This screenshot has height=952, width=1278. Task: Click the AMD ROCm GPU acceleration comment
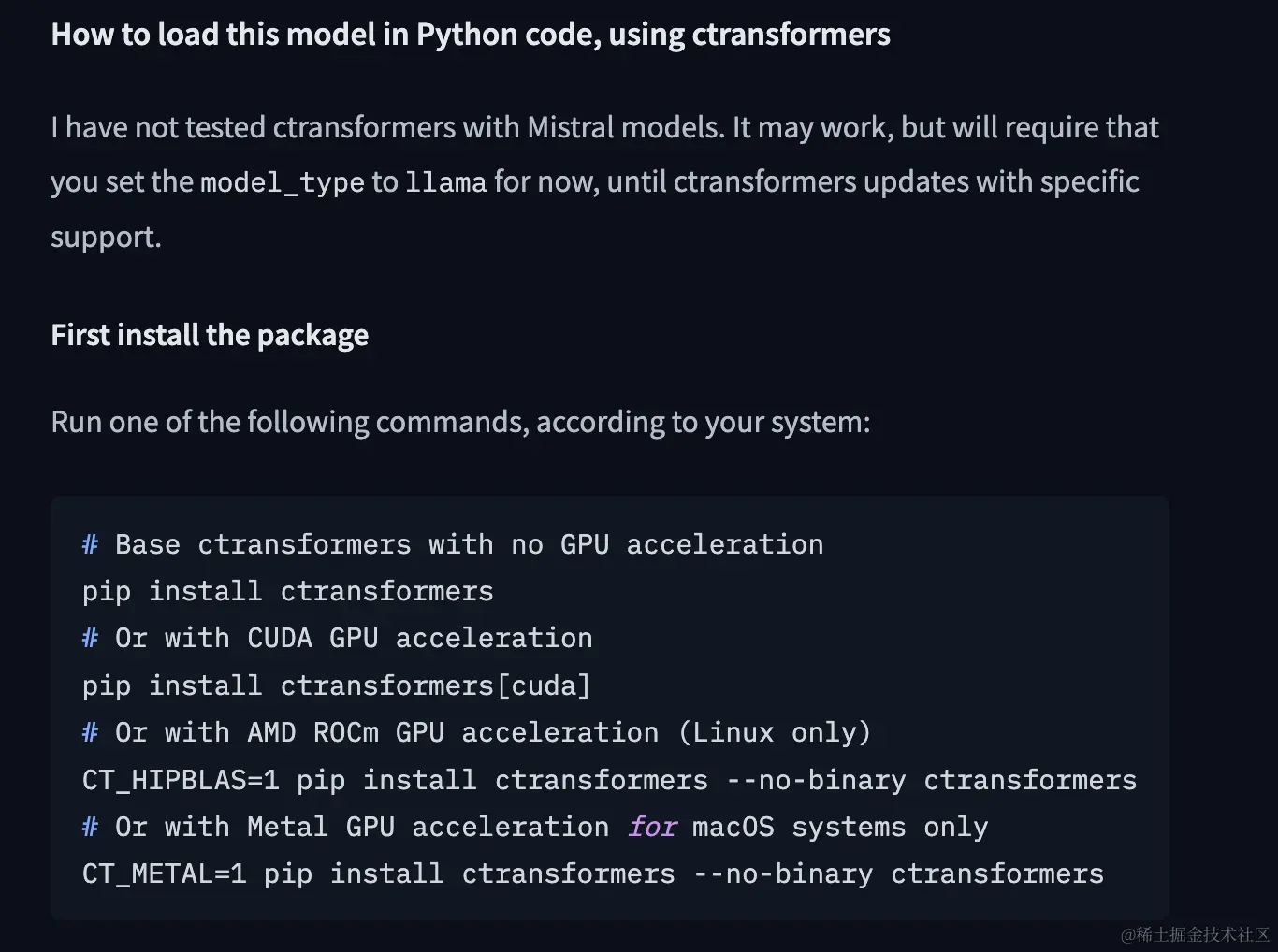[x=476, y=732]
